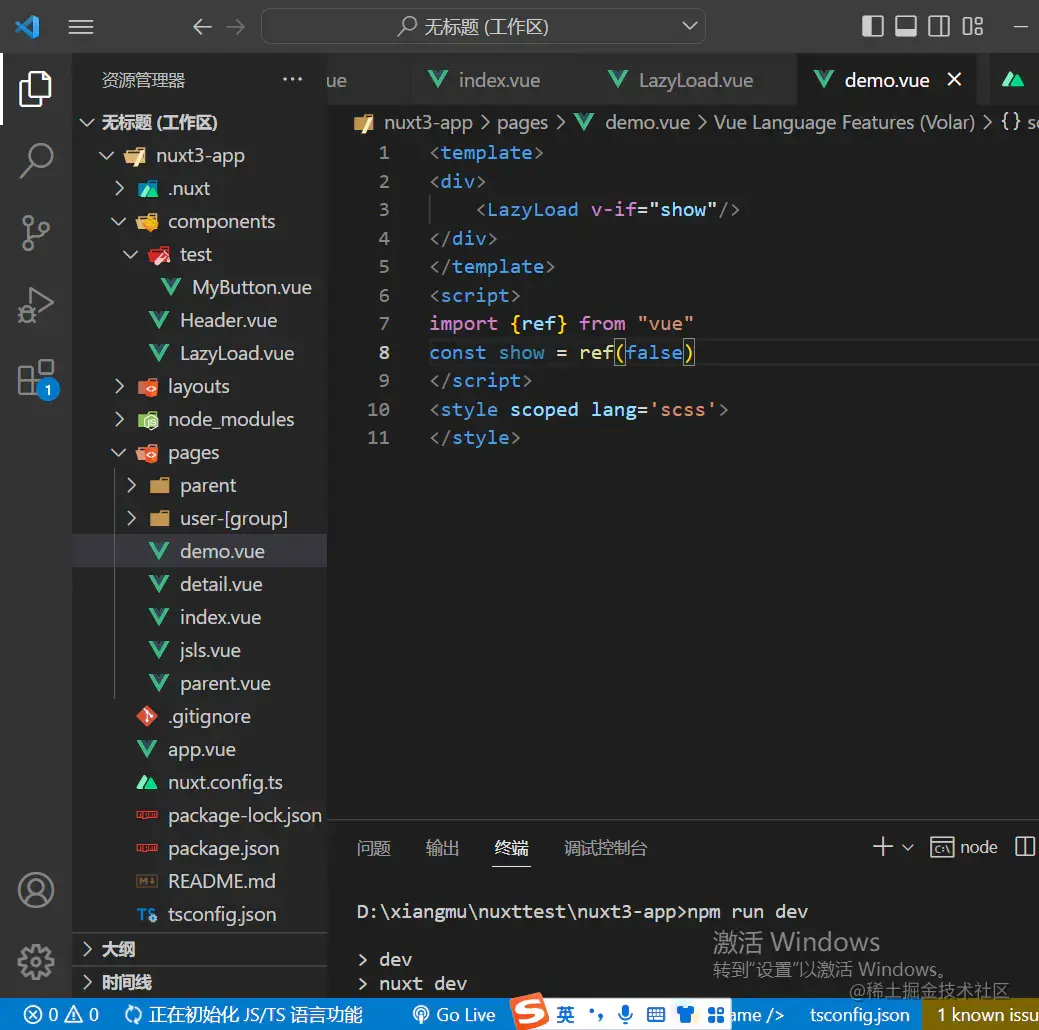
Task: Customize layout icon in title bar
Action: tap(973, 27)
